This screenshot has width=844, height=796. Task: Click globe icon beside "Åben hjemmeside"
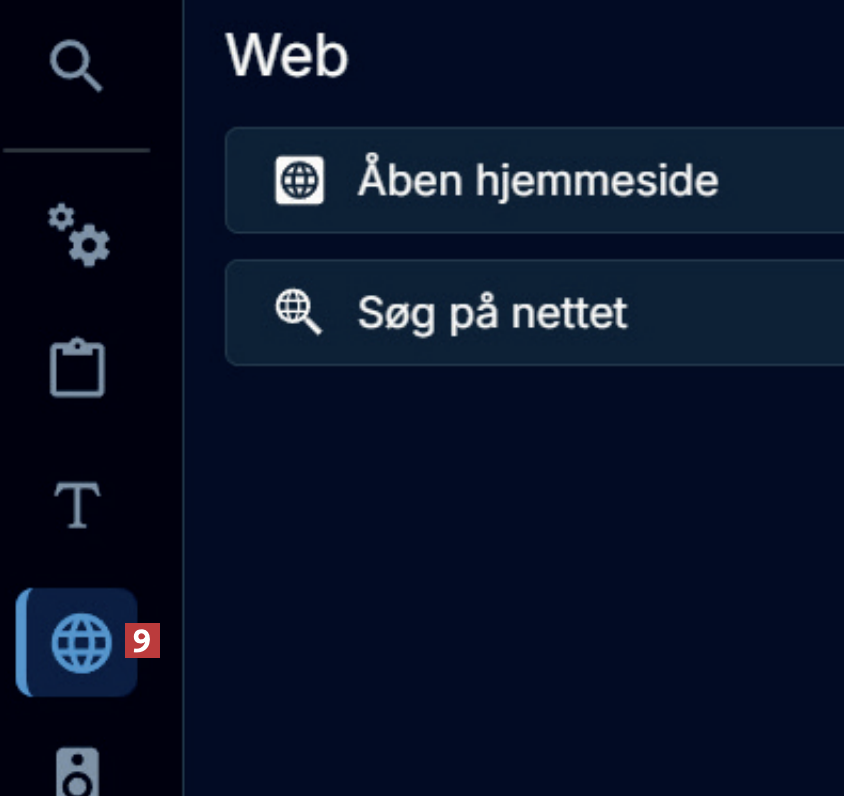[299, 181]
